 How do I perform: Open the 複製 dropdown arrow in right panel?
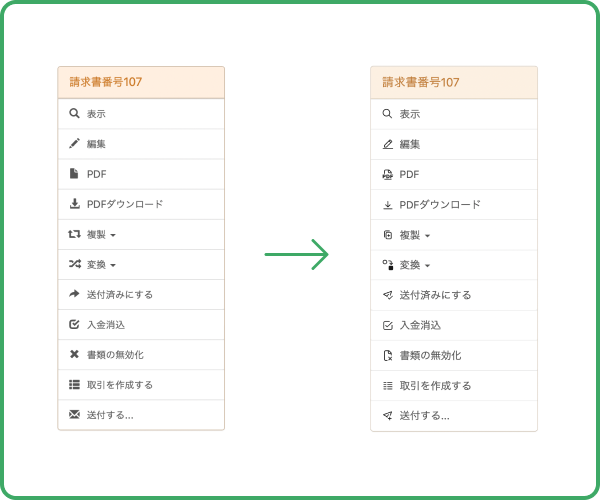[427, 236]
